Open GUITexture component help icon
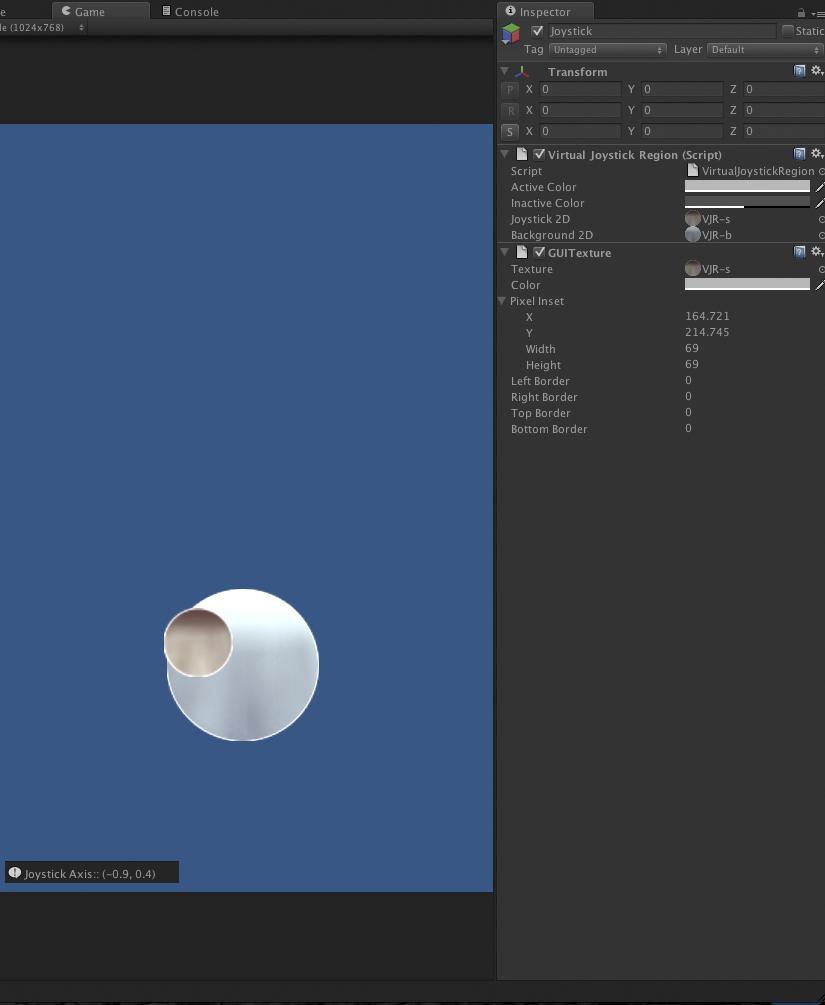The image size is (825, 1005). [799, 252]
